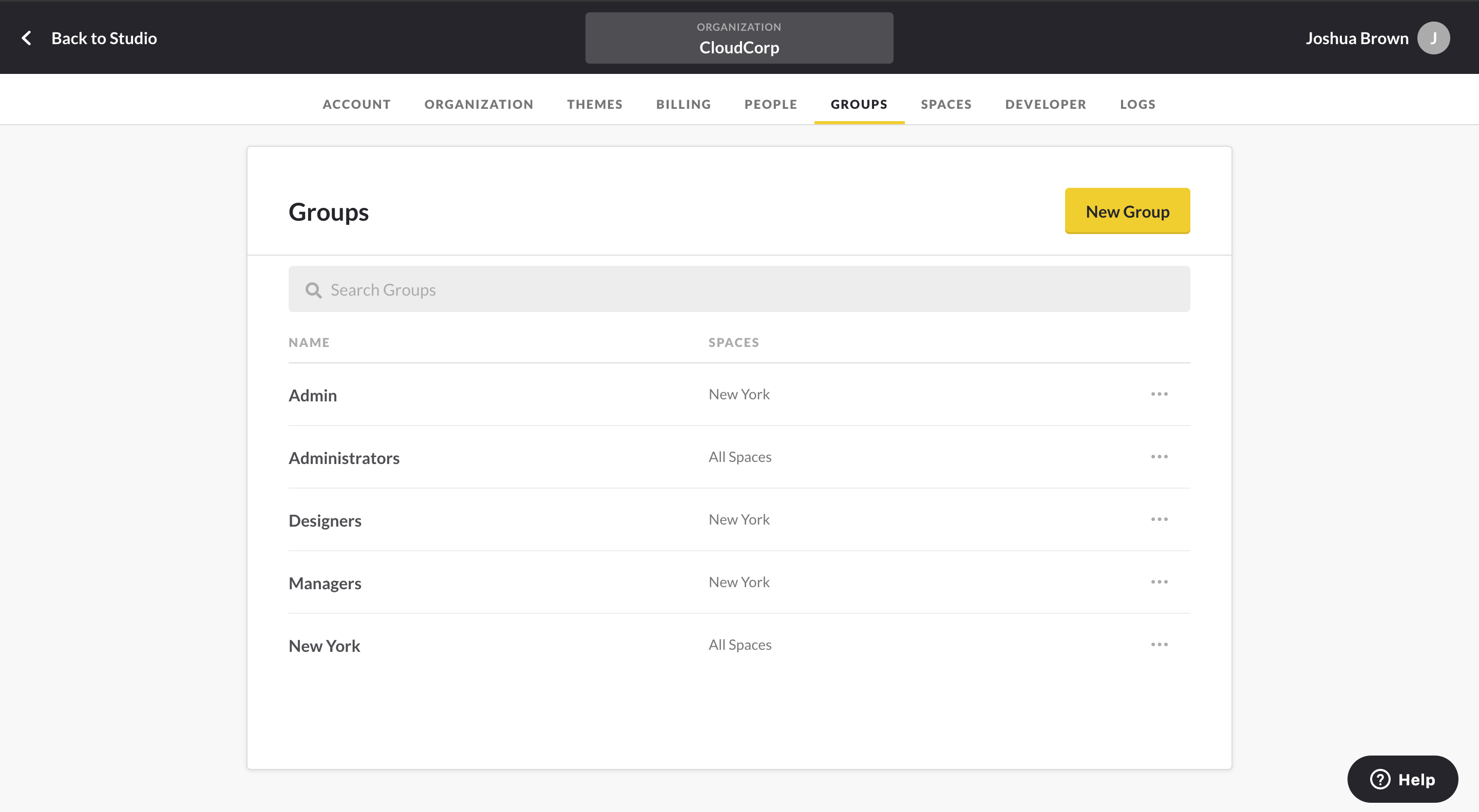Open the CloudCorp organization selector
Viewport: 1479px width, 812px height.
[739, 38]
